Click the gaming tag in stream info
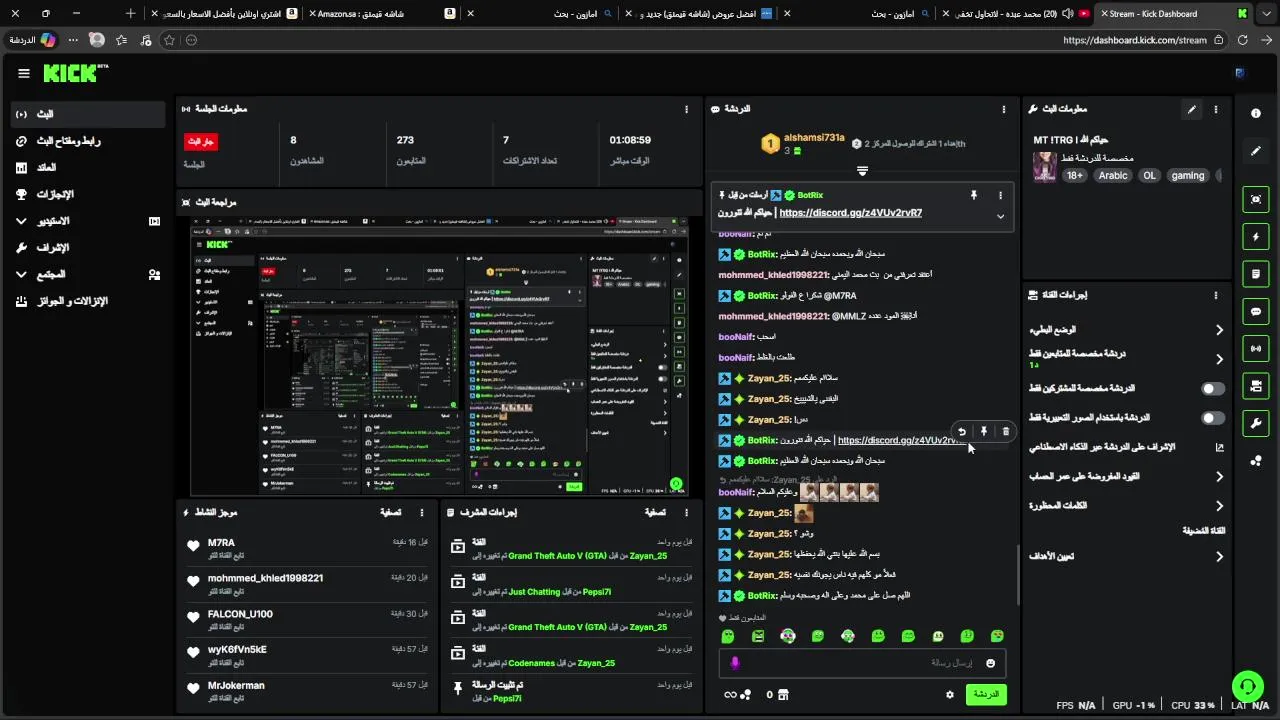Viewport: 1280px width, 720px height. pyautogui.click(x=1188, y=175)
